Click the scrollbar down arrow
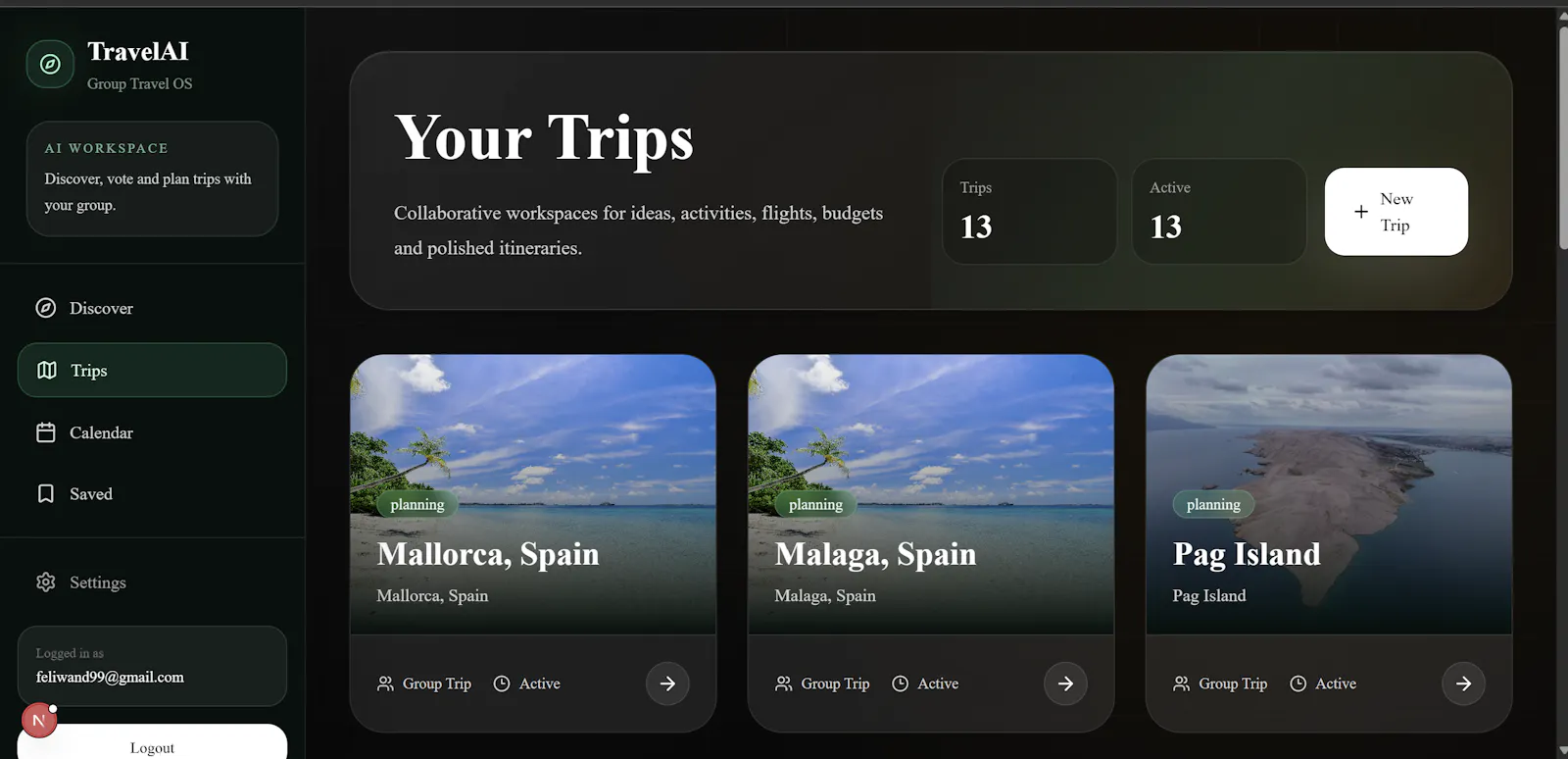 (x=1563, y=751)
